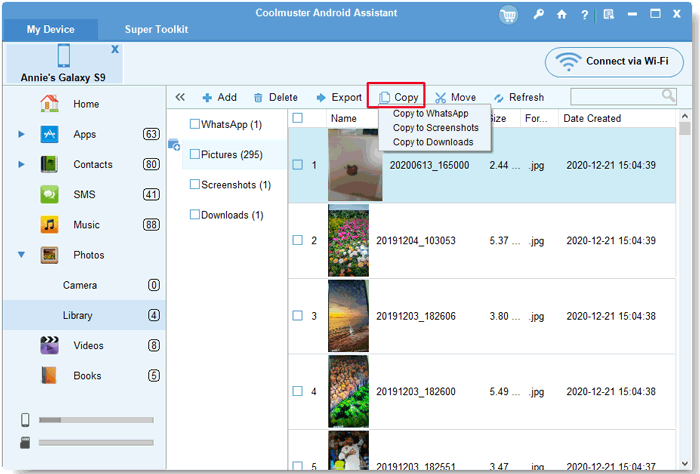Click the phone device icon for Annie's Galaxy S9

[64, 56]
